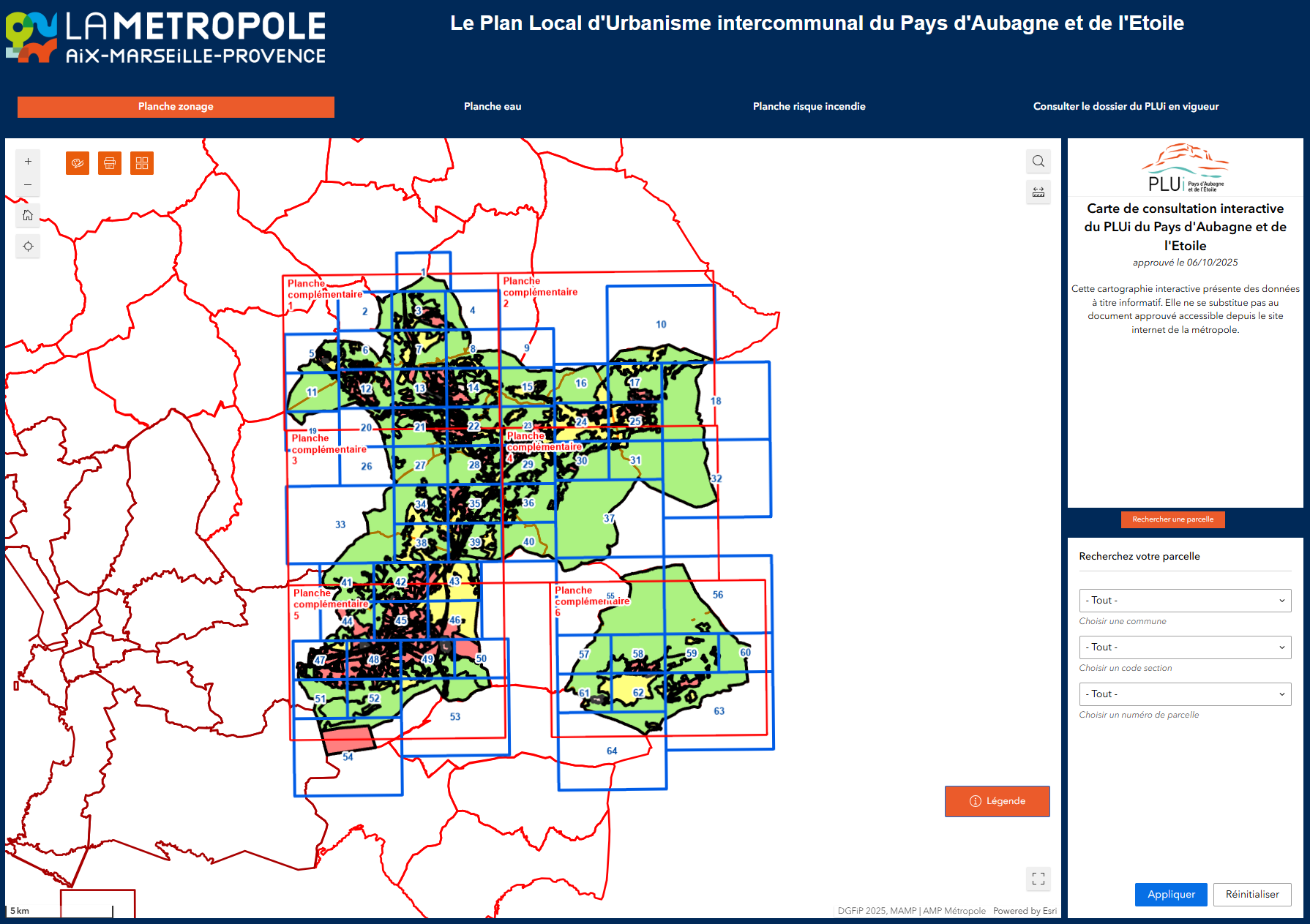Open the basemap grid gallery

point(142,163)
